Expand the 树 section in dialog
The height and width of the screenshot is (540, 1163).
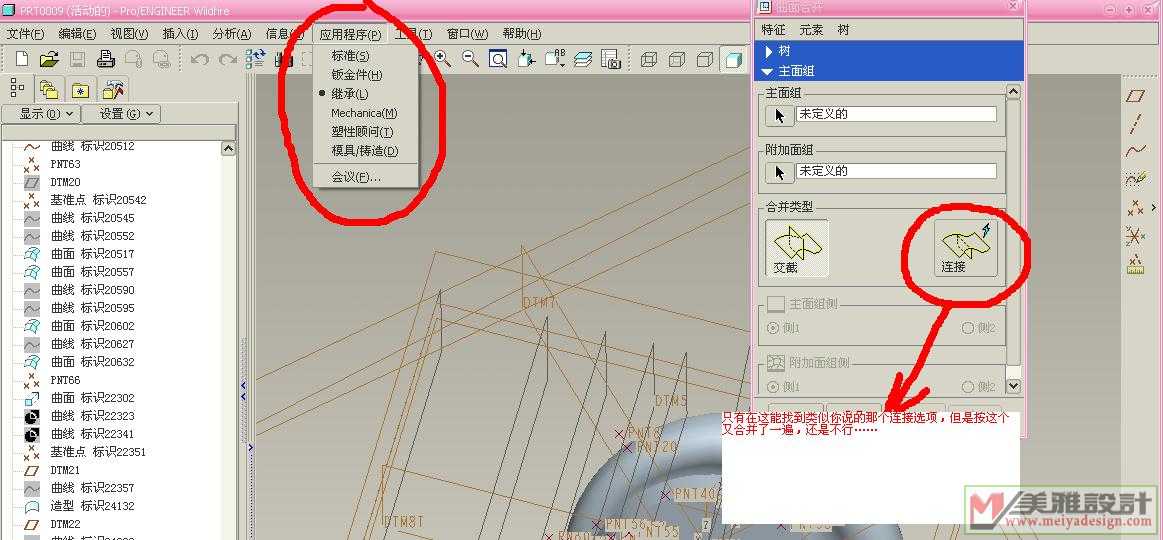tap(770, 51)
